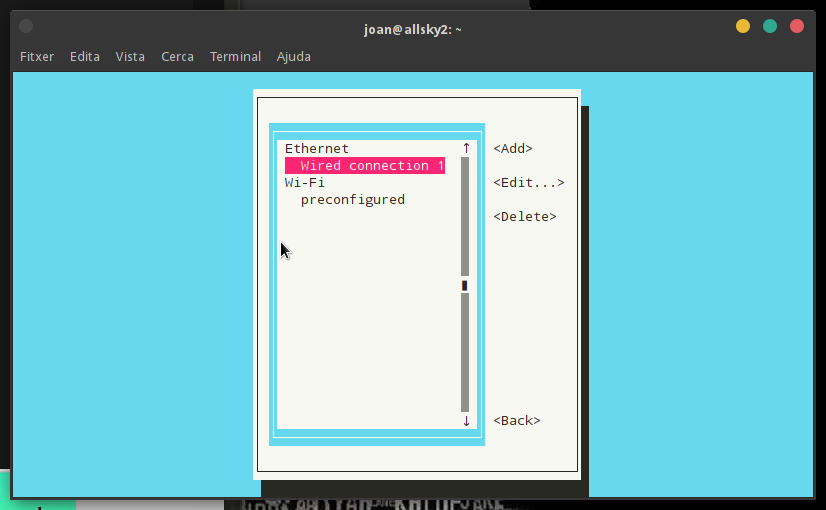The height and width of the screenshot is (510, 826).
Task: Close the terminal with red button
Action: 796,26
